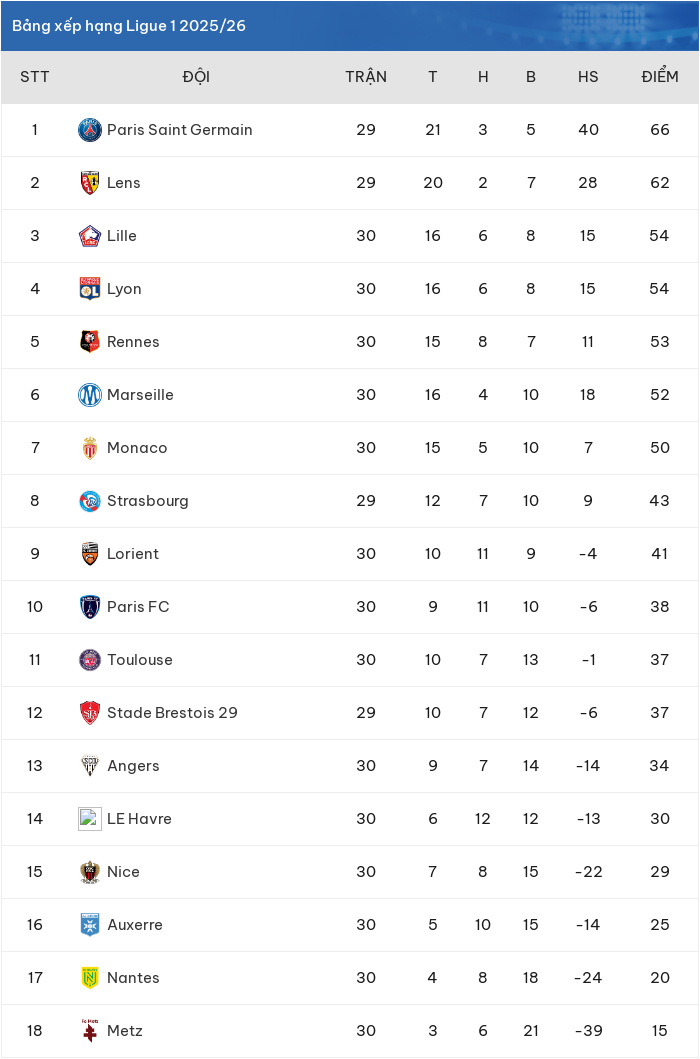The image size is (700, 1059).
Task: Open the Toulouse team name
Action: [140, 660]
